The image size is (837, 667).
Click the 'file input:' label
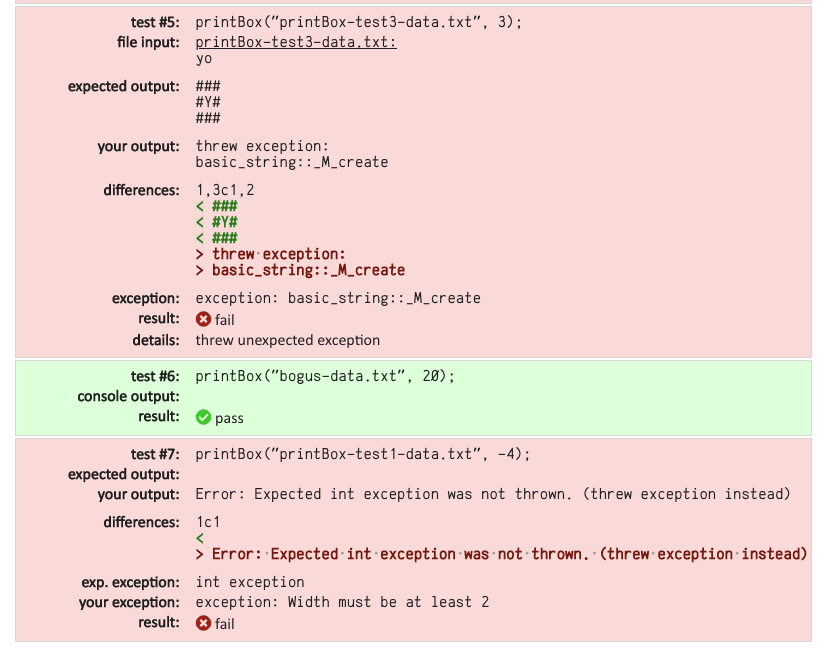point(148,43)
